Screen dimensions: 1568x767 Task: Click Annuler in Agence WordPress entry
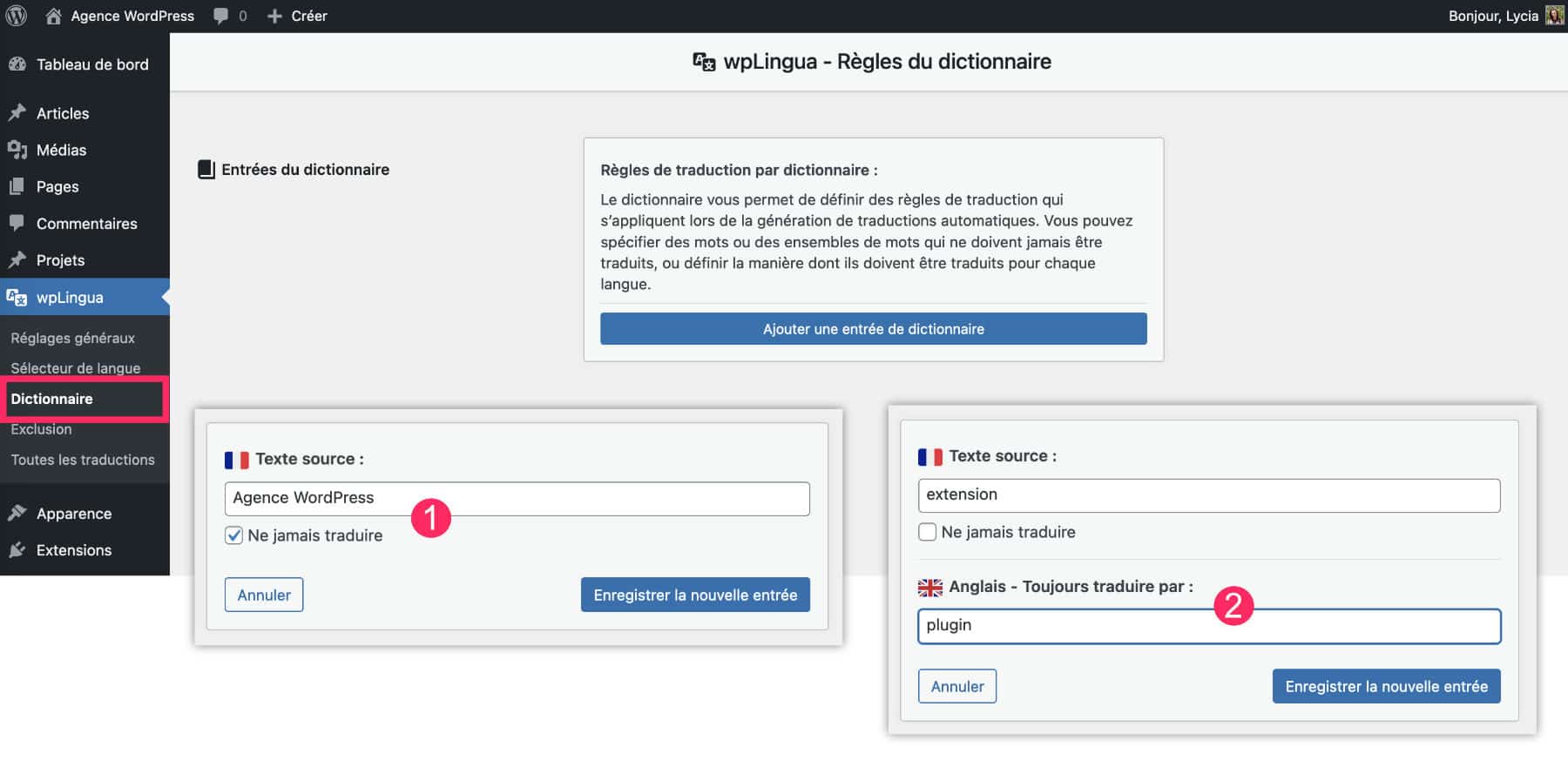coord(264,595)
